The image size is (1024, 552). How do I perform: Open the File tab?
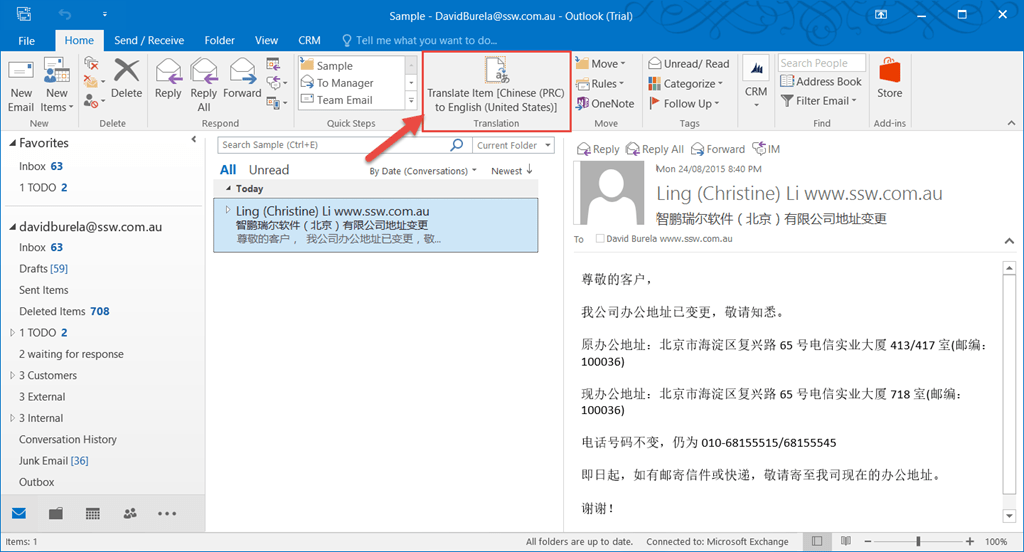(x=27, y=41)
